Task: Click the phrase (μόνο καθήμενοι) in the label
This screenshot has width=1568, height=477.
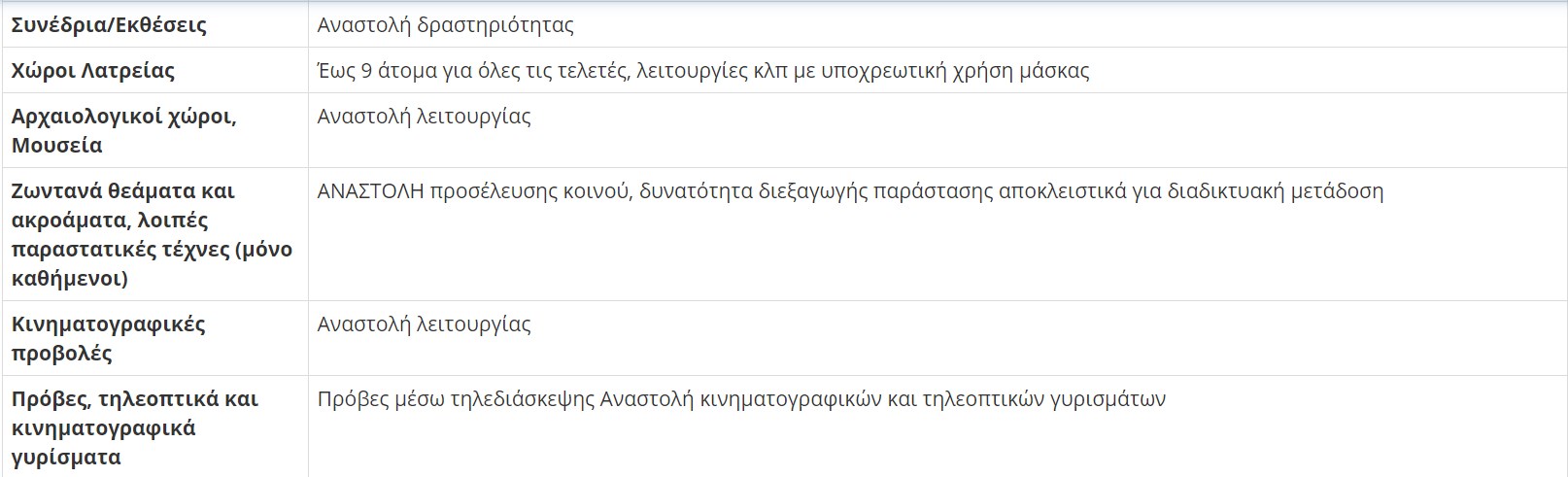Action: coord(152,264)
